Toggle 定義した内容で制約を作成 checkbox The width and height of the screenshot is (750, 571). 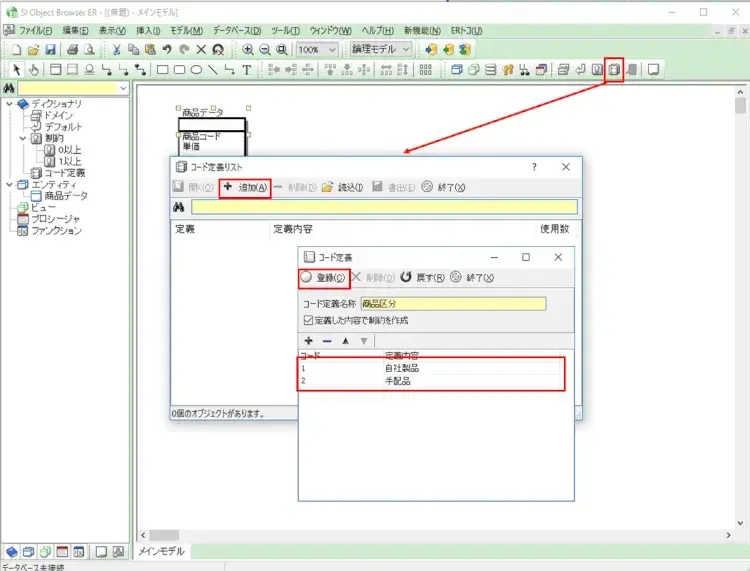[308, 320]
